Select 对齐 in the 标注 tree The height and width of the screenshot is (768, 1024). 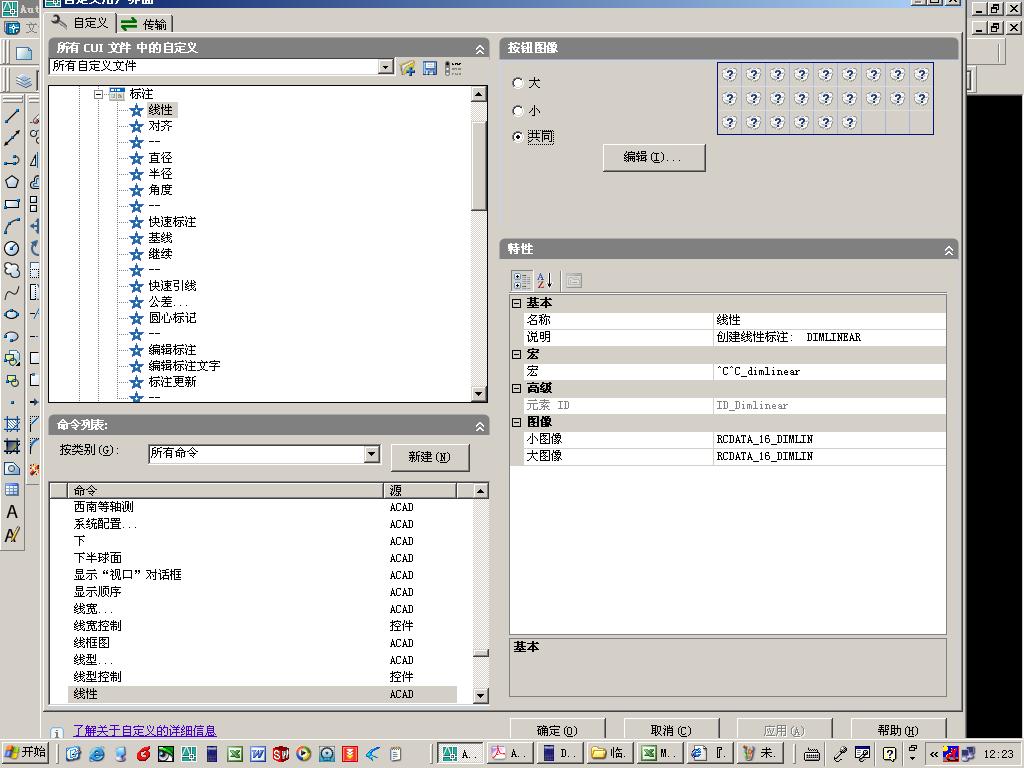click(x=160, y=125)
